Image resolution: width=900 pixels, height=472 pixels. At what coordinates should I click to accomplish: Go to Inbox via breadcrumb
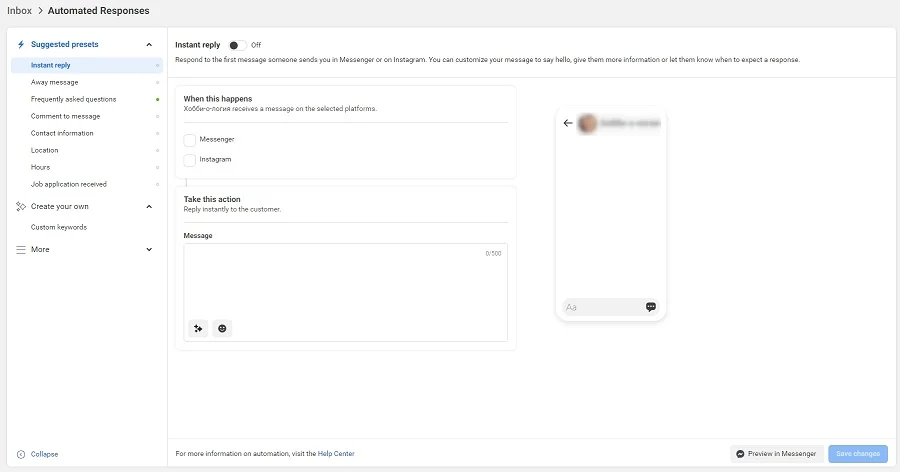click(19, 11)
